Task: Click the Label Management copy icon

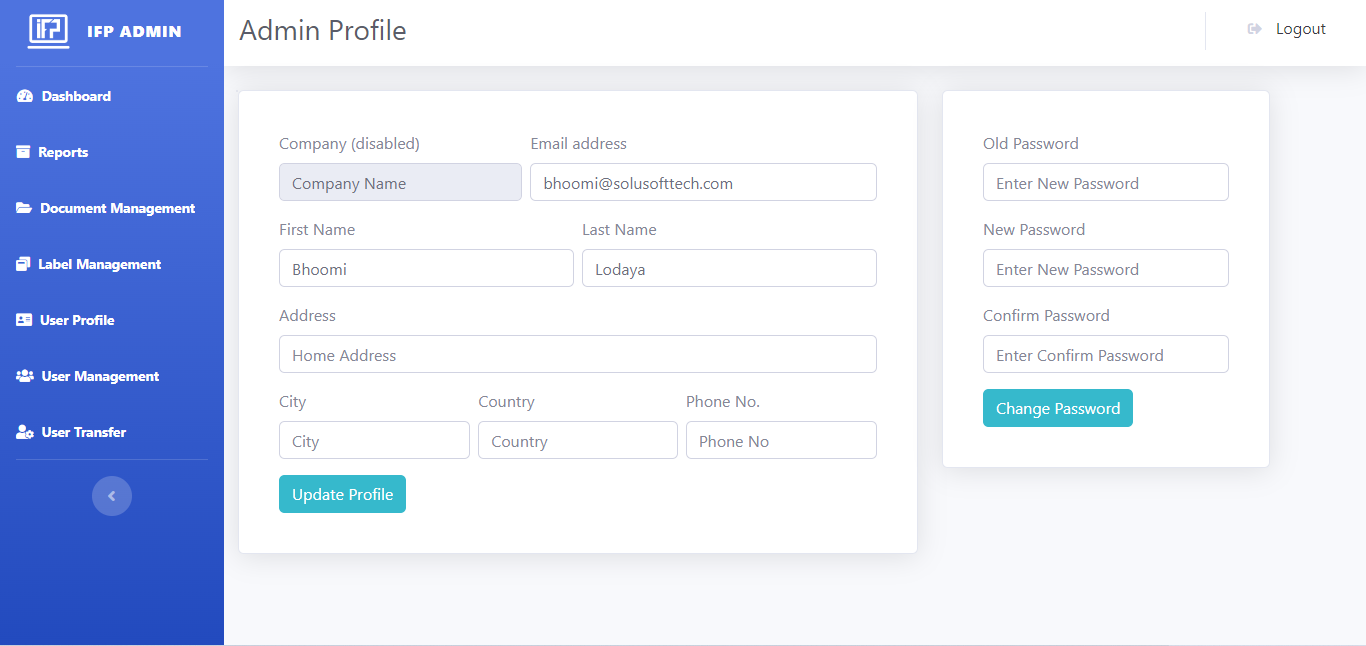Action: [23, 264]
